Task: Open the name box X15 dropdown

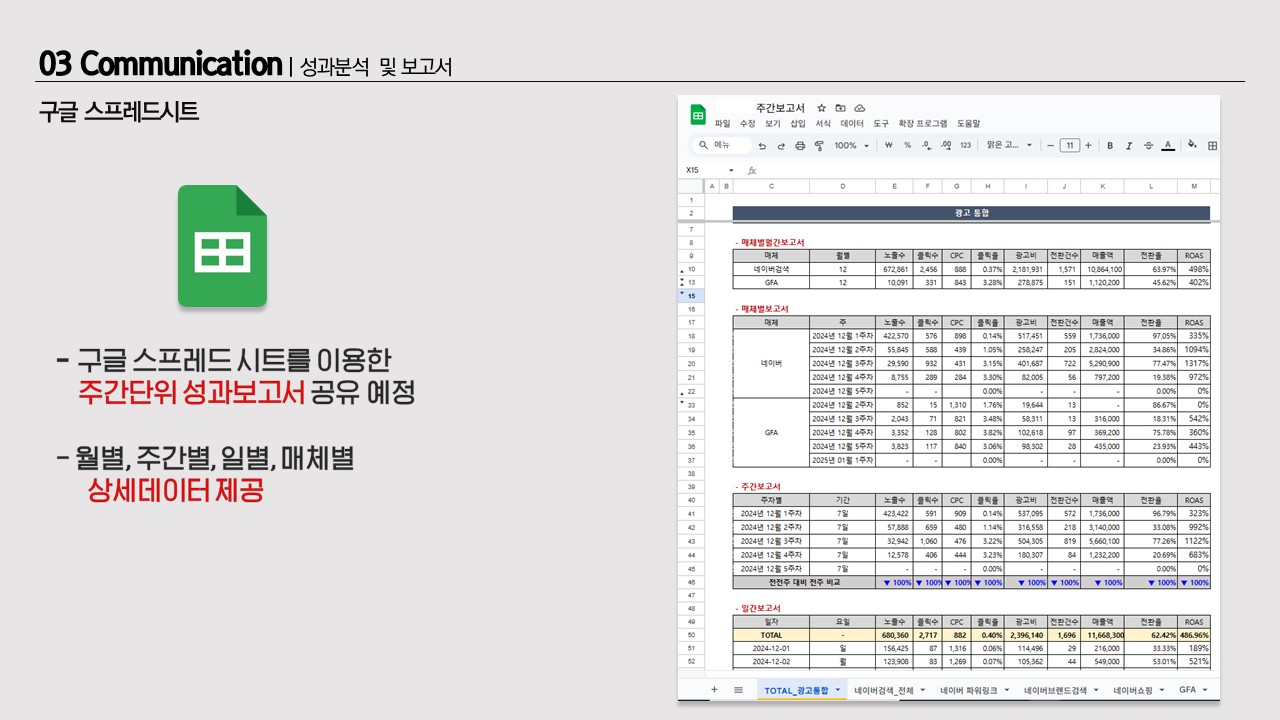Action: point(731,170)
